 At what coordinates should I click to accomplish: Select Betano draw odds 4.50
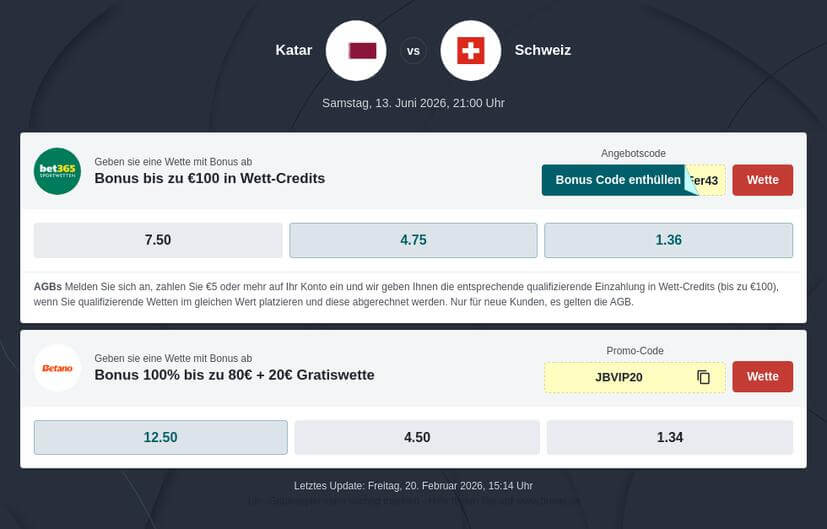417,437
